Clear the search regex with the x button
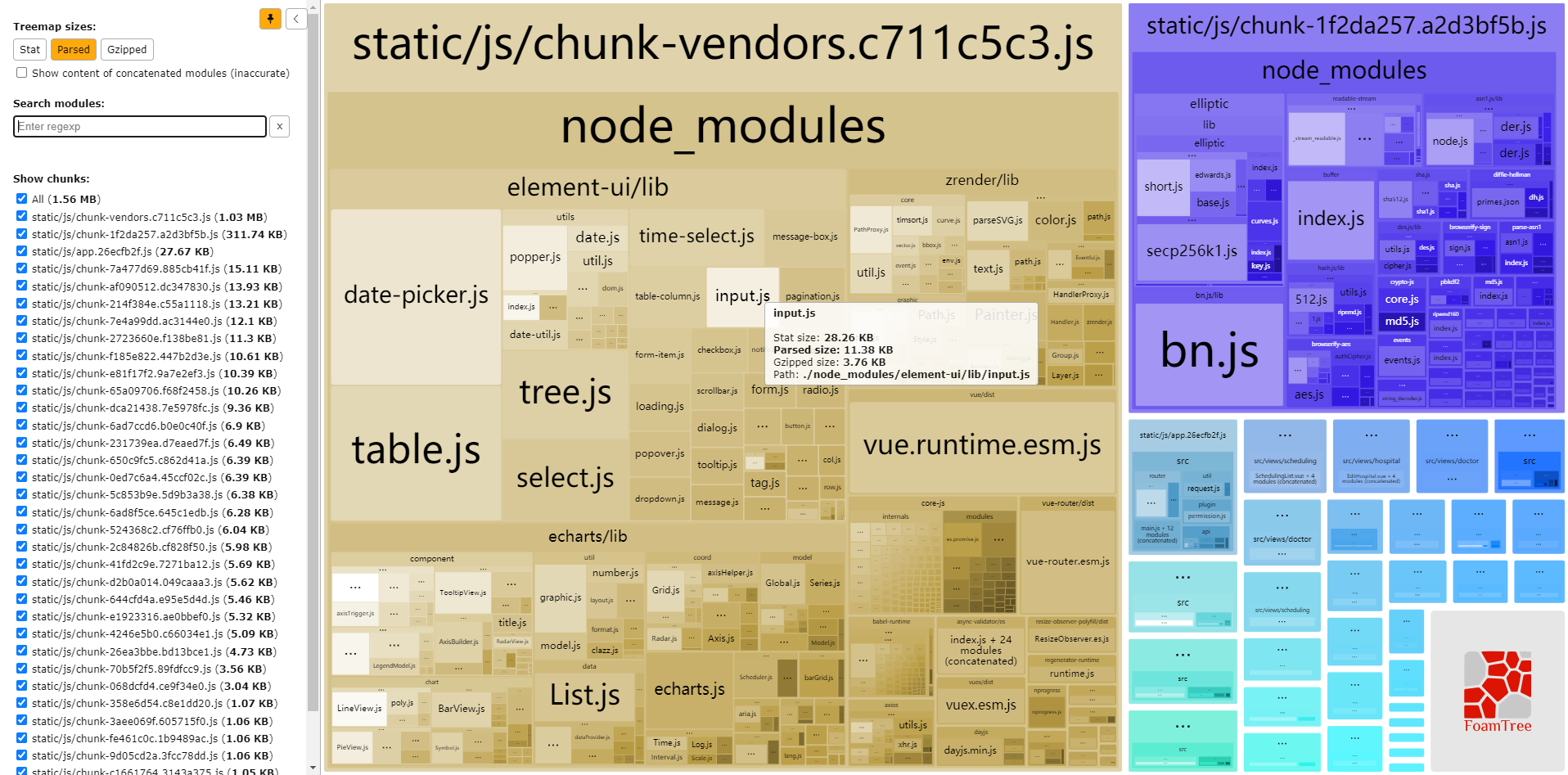 pos(280,126)
